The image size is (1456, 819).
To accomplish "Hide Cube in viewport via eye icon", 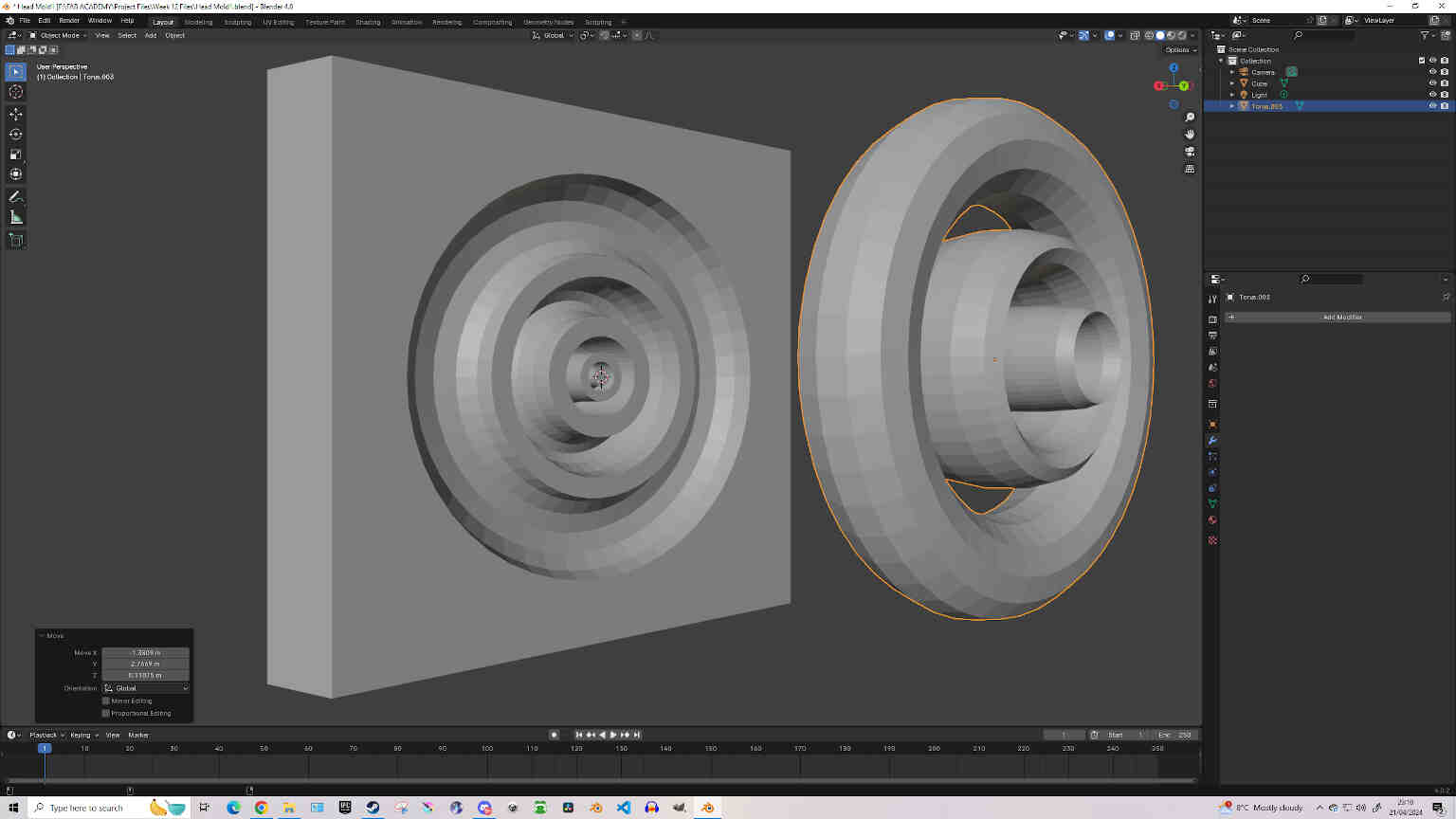I will 1432,83.
